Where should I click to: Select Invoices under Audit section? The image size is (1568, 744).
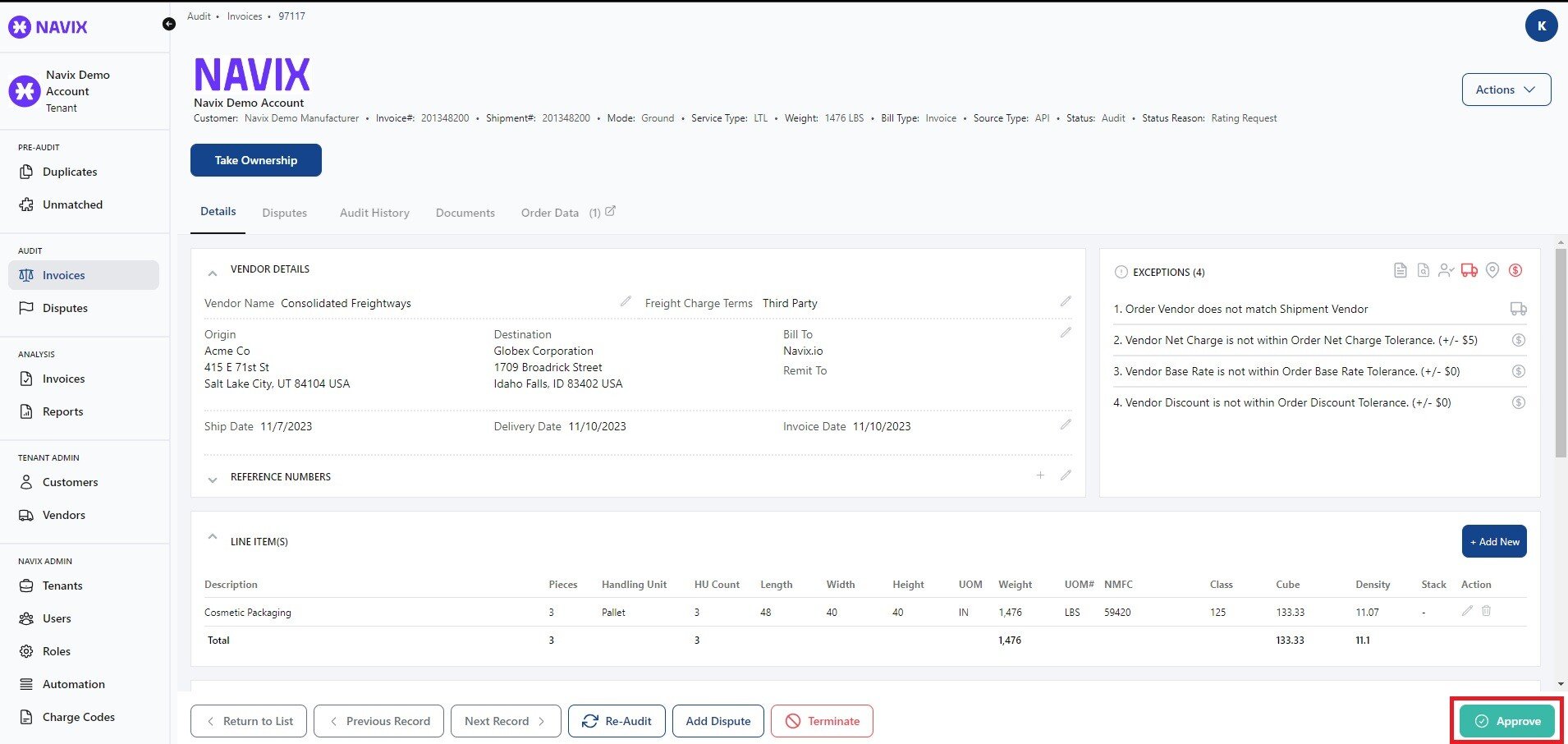[x=84, y=275]
